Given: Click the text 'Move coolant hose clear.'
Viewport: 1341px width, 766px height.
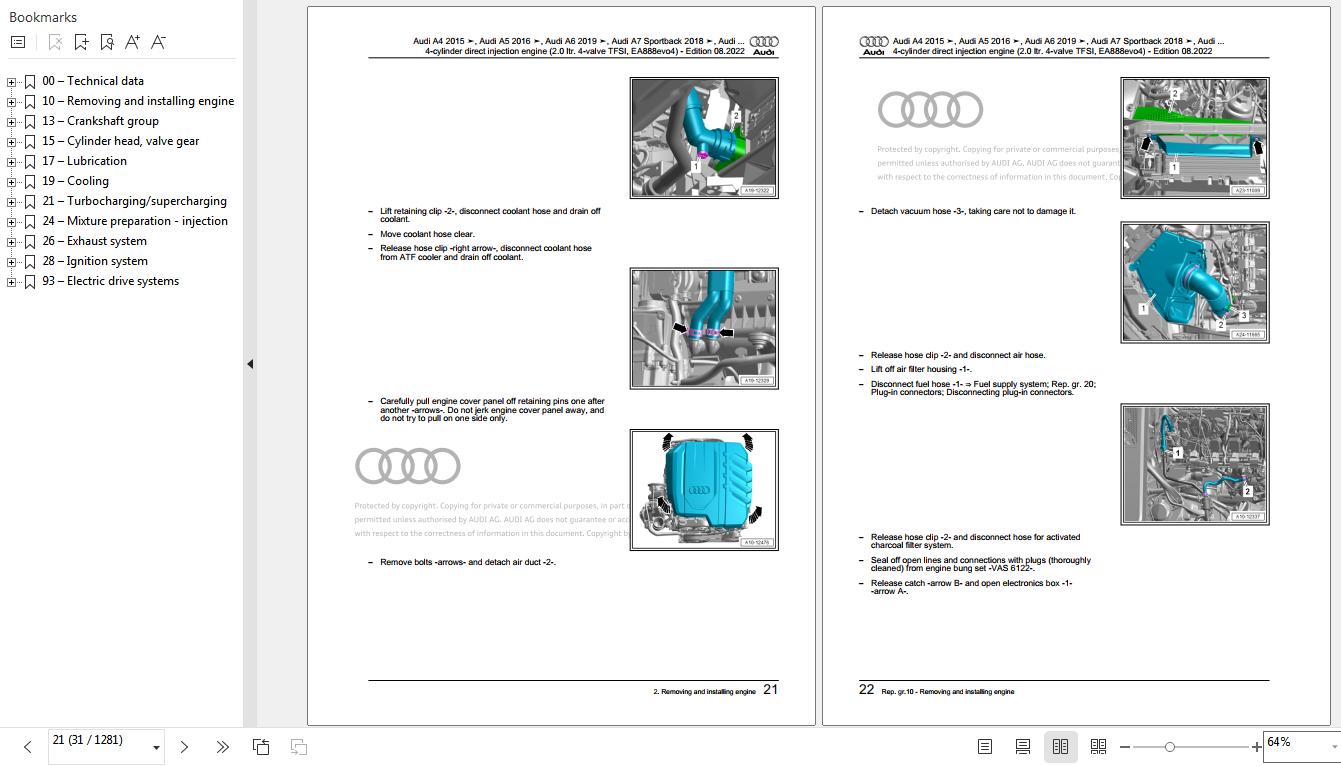Looking at the screenshot, I should point(427,235).
